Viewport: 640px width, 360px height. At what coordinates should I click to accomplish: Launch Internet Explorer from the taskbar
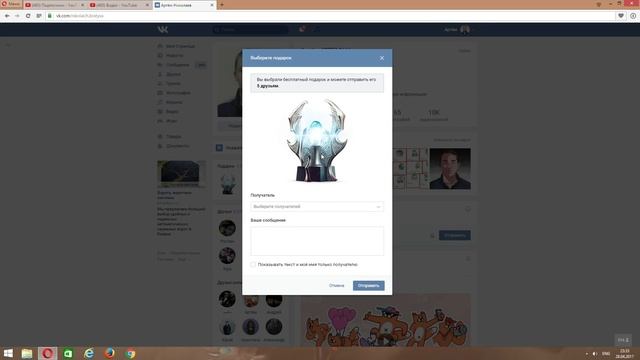point(89,353)
